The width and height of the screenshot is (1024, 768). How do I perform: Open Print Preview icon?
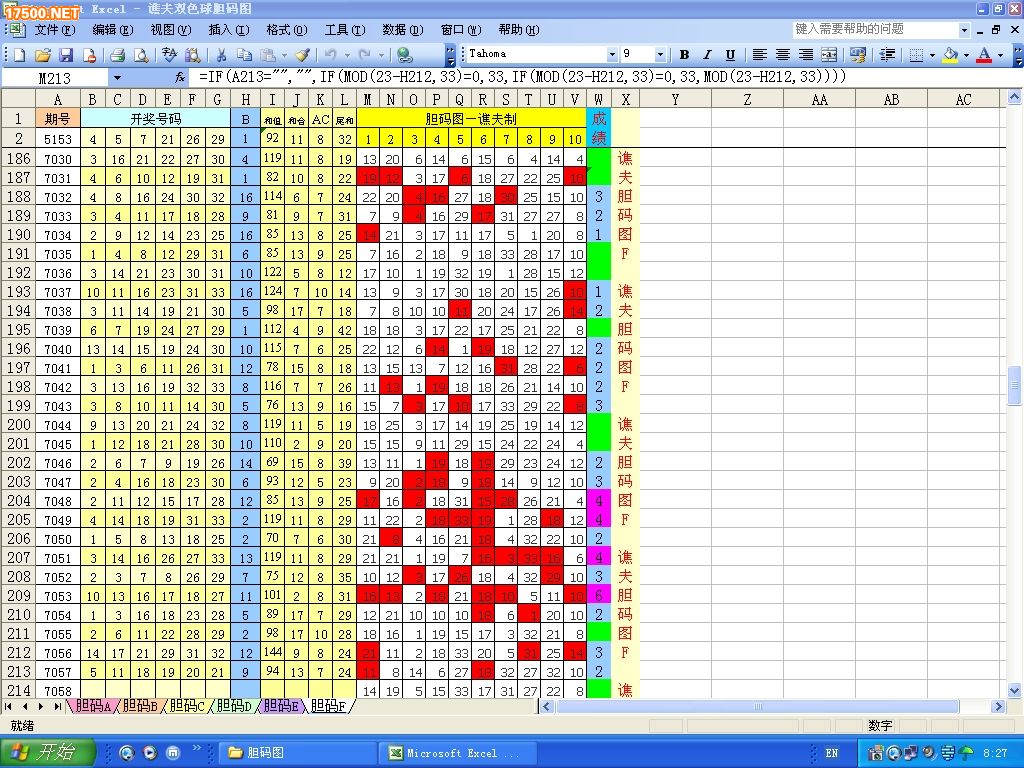click(x=140, y=55)
